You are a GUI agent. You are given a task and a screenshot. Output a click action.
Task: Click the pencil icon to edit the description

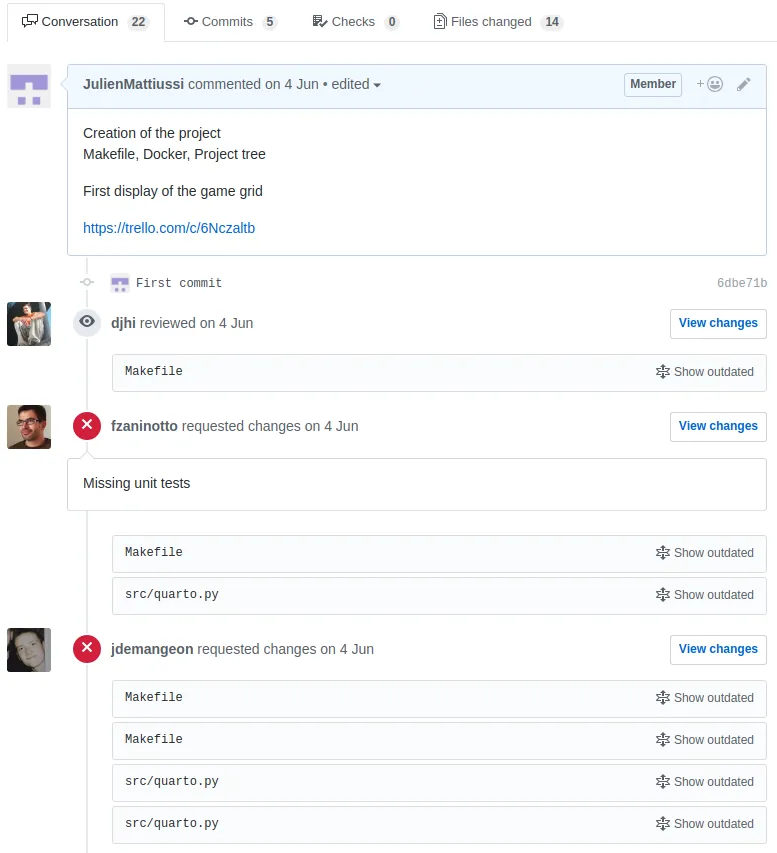coord(743,84)
